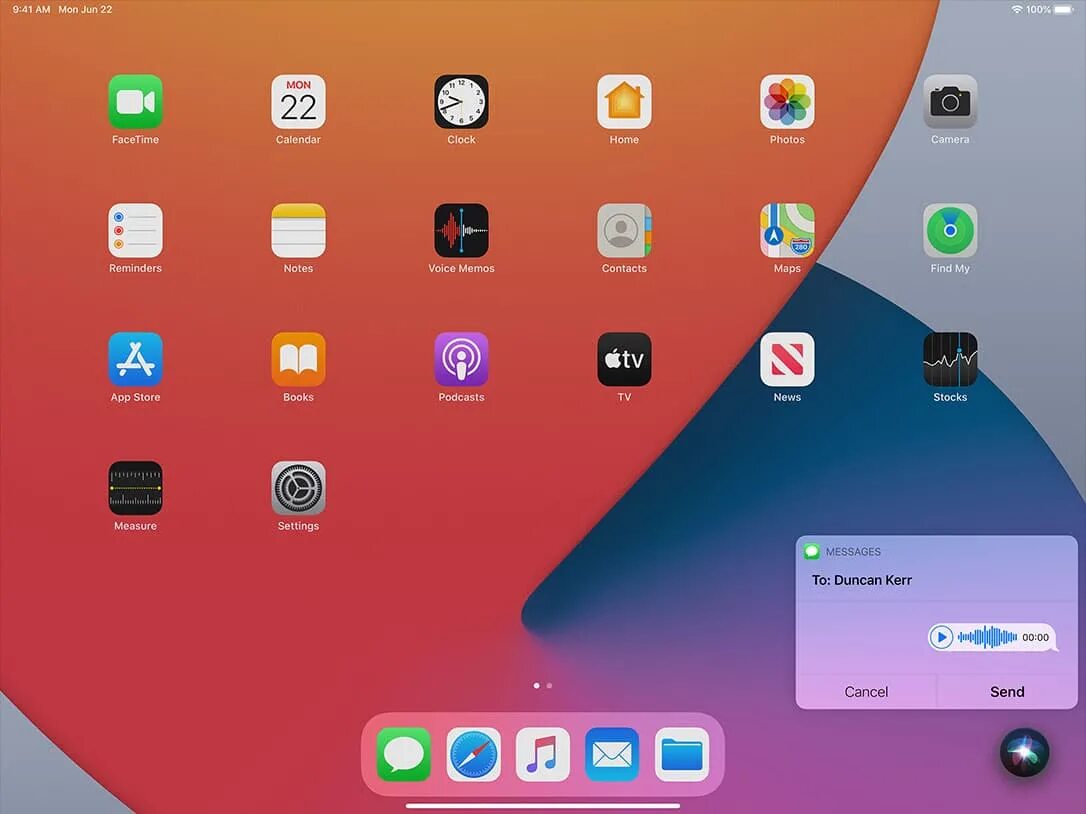Open Mail from the dock
The height and width of the screenshot is (814, 1086).
click(x=612, y=754)
